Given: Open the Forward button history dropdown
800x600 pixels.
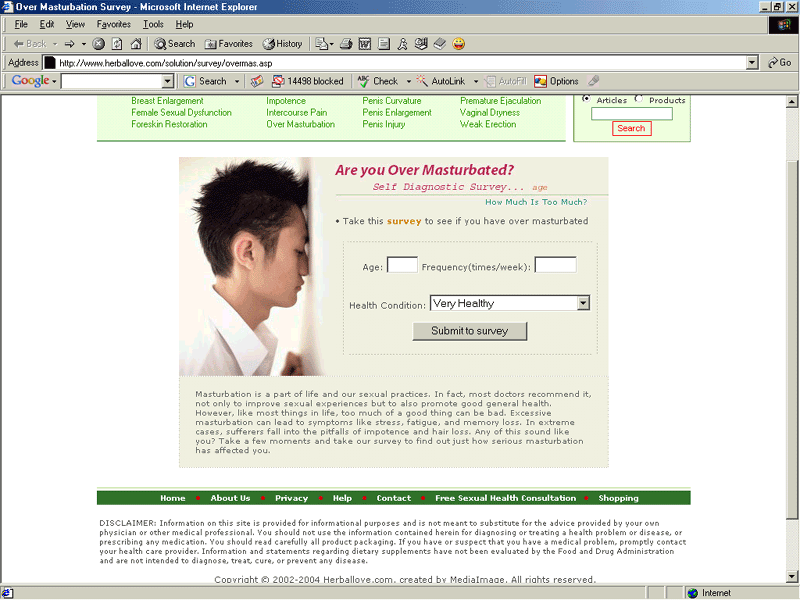Looking at the screenshot, I should tap(84, 44).
